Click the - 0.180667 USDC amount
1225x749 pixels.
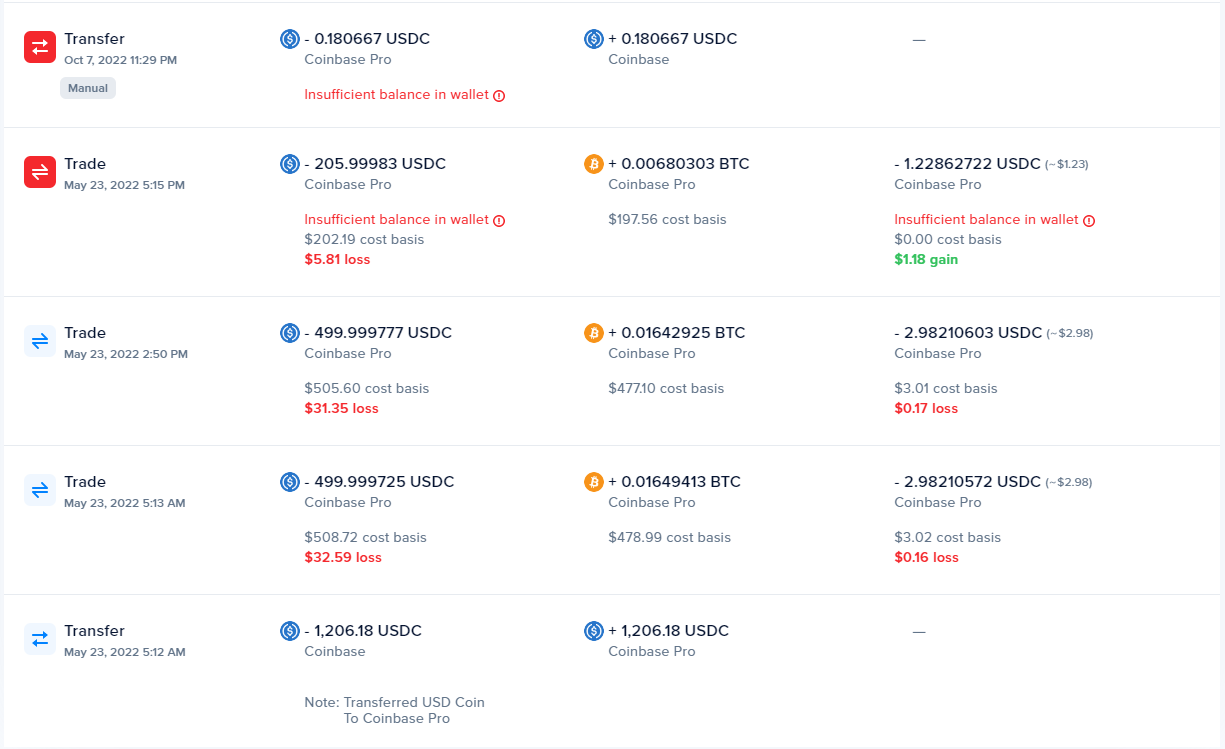click(x=367, y=39)
